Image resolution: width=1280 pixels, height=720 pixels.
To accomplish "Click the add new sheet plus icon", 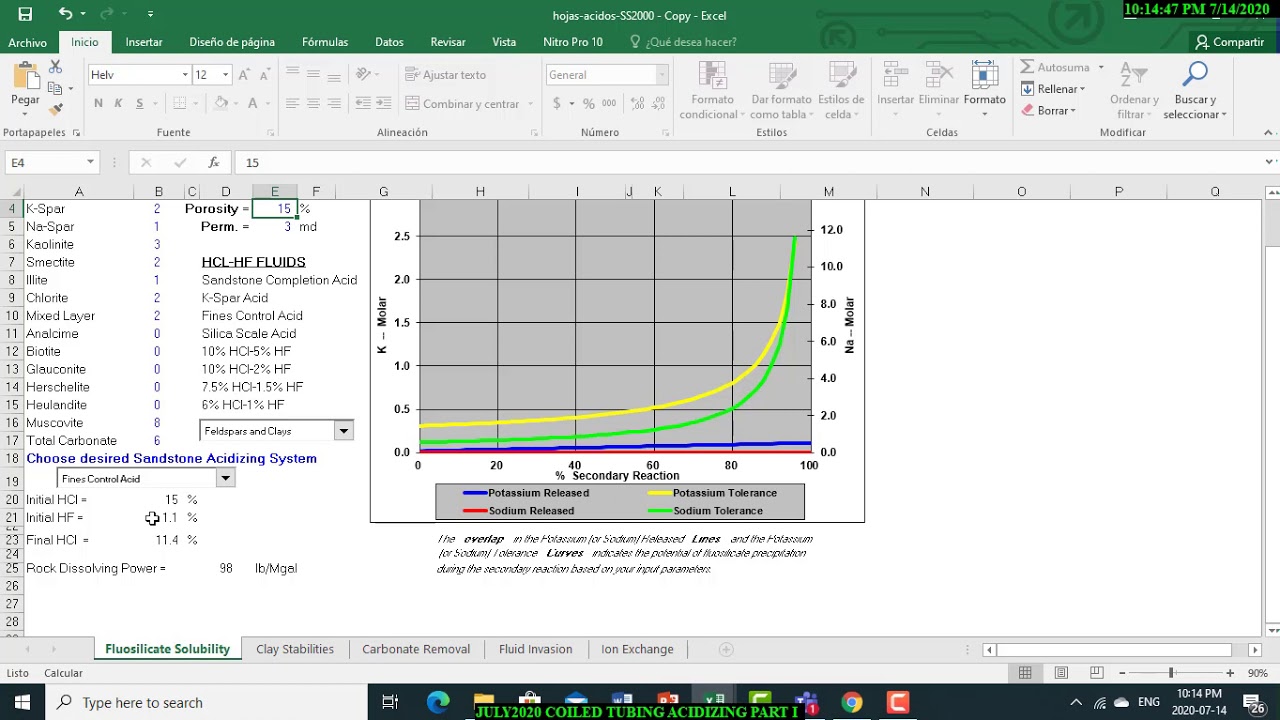I will [726, 649].
